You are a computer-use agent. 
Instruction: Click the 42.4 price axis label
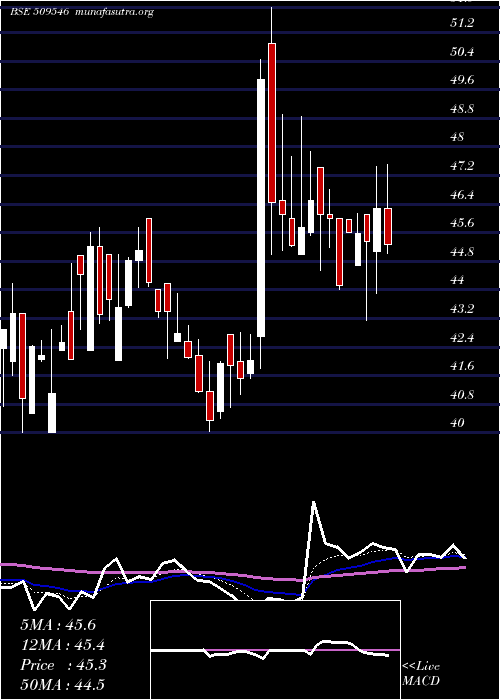[462, 338]
